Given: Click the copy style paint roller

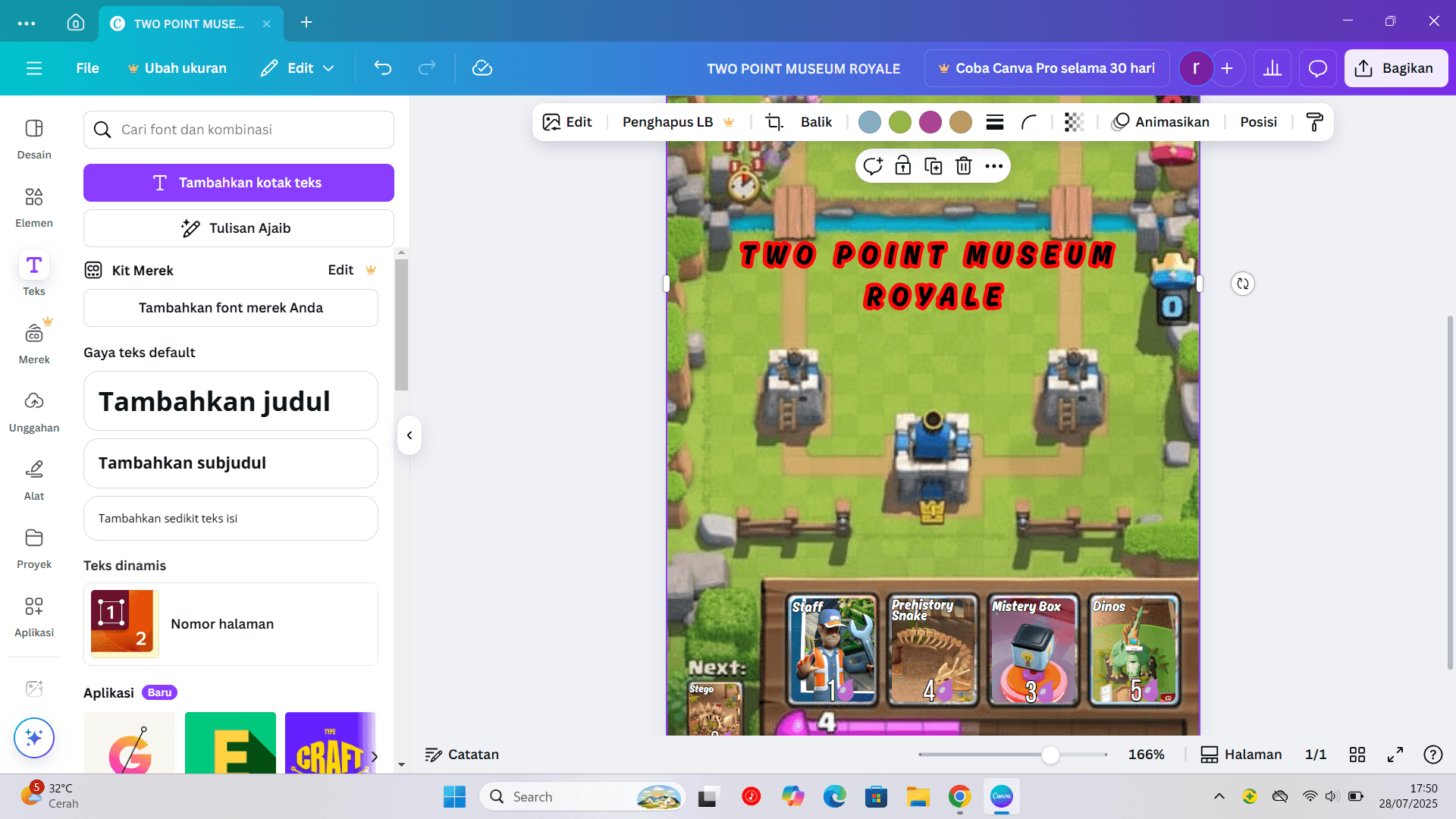Looking at the screenshot, I should point(1315,122).
